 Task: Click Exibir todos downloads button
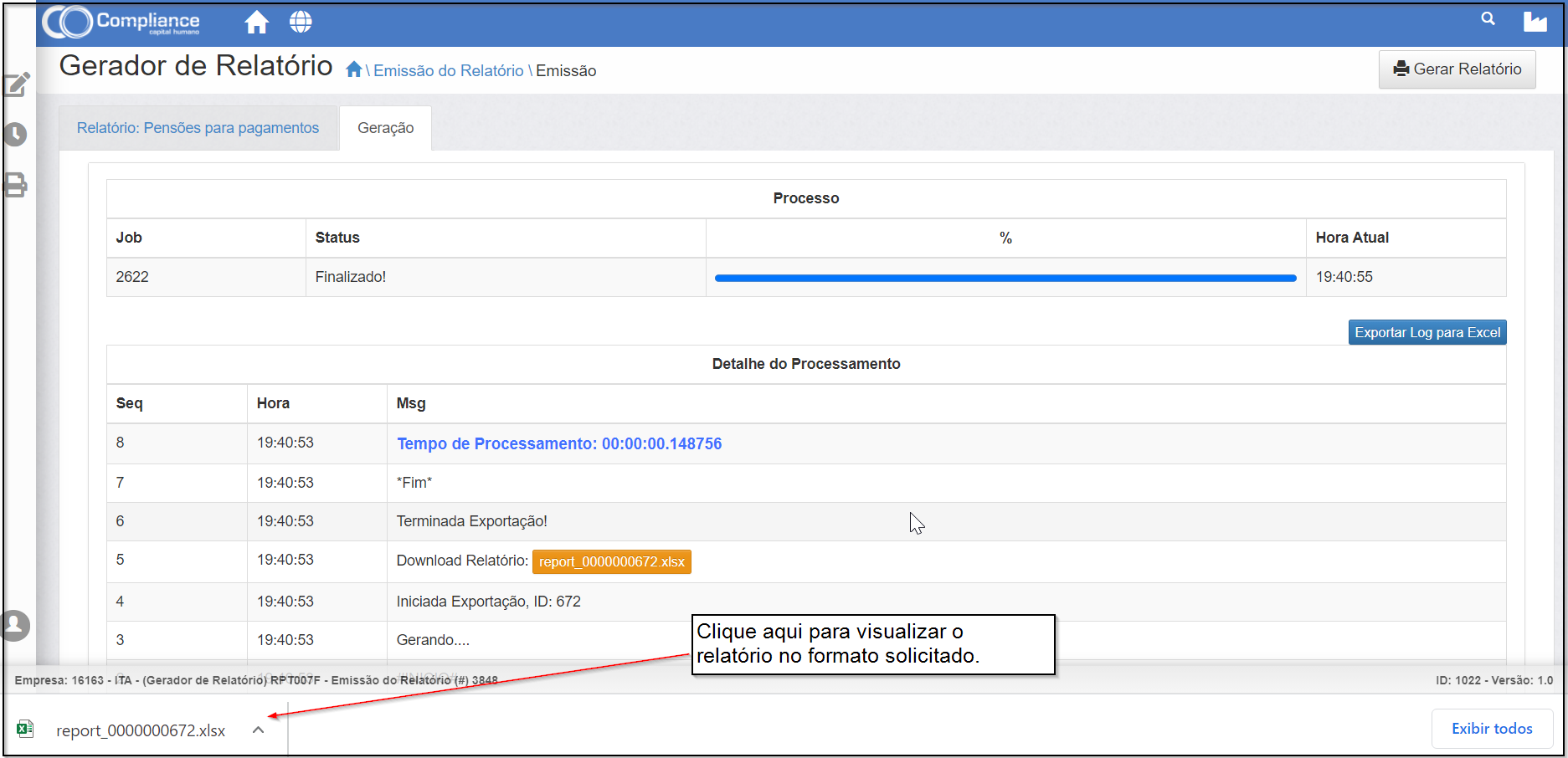[1492, 729]
